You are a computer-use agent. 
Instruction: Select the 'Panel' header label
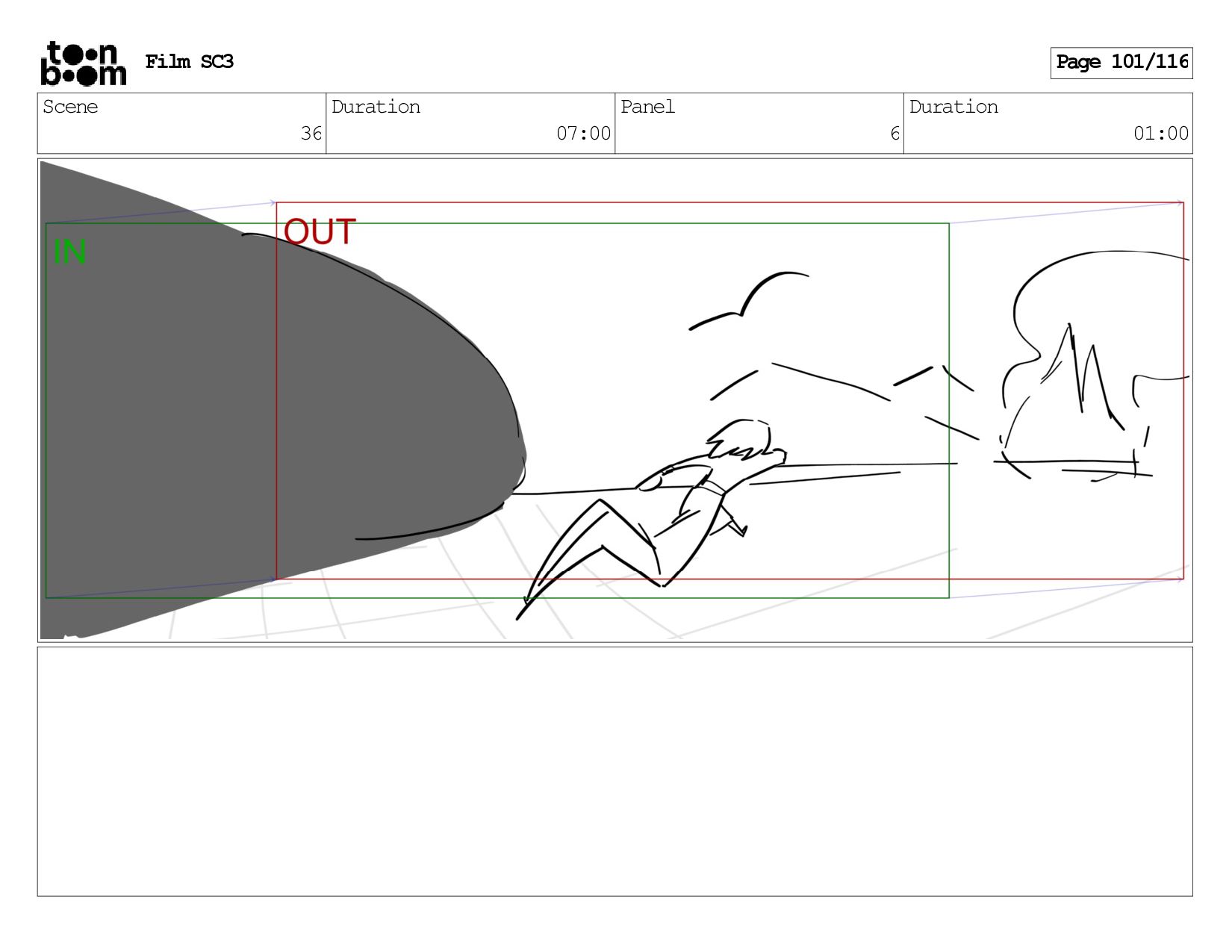click(x=647, y=107)
